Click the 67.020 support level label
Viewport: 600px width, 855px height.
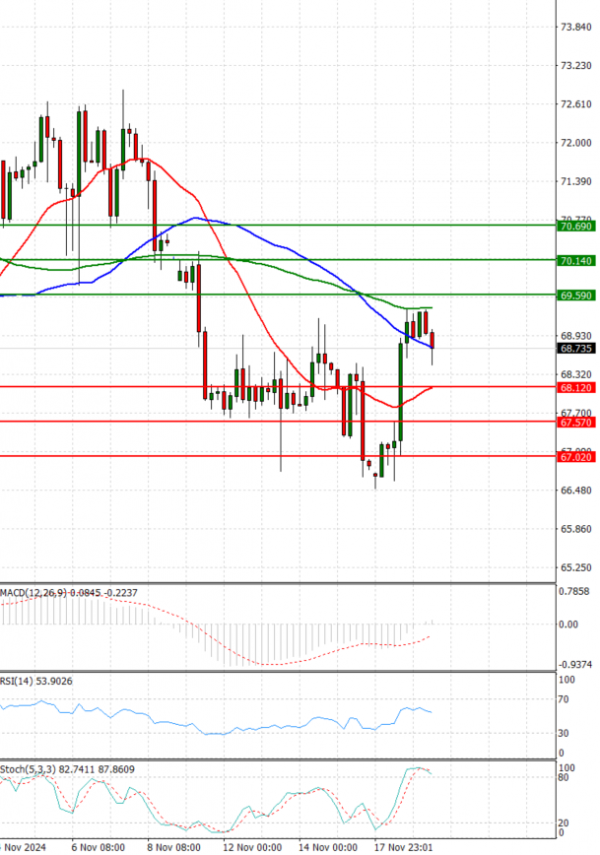coord(575,456)
